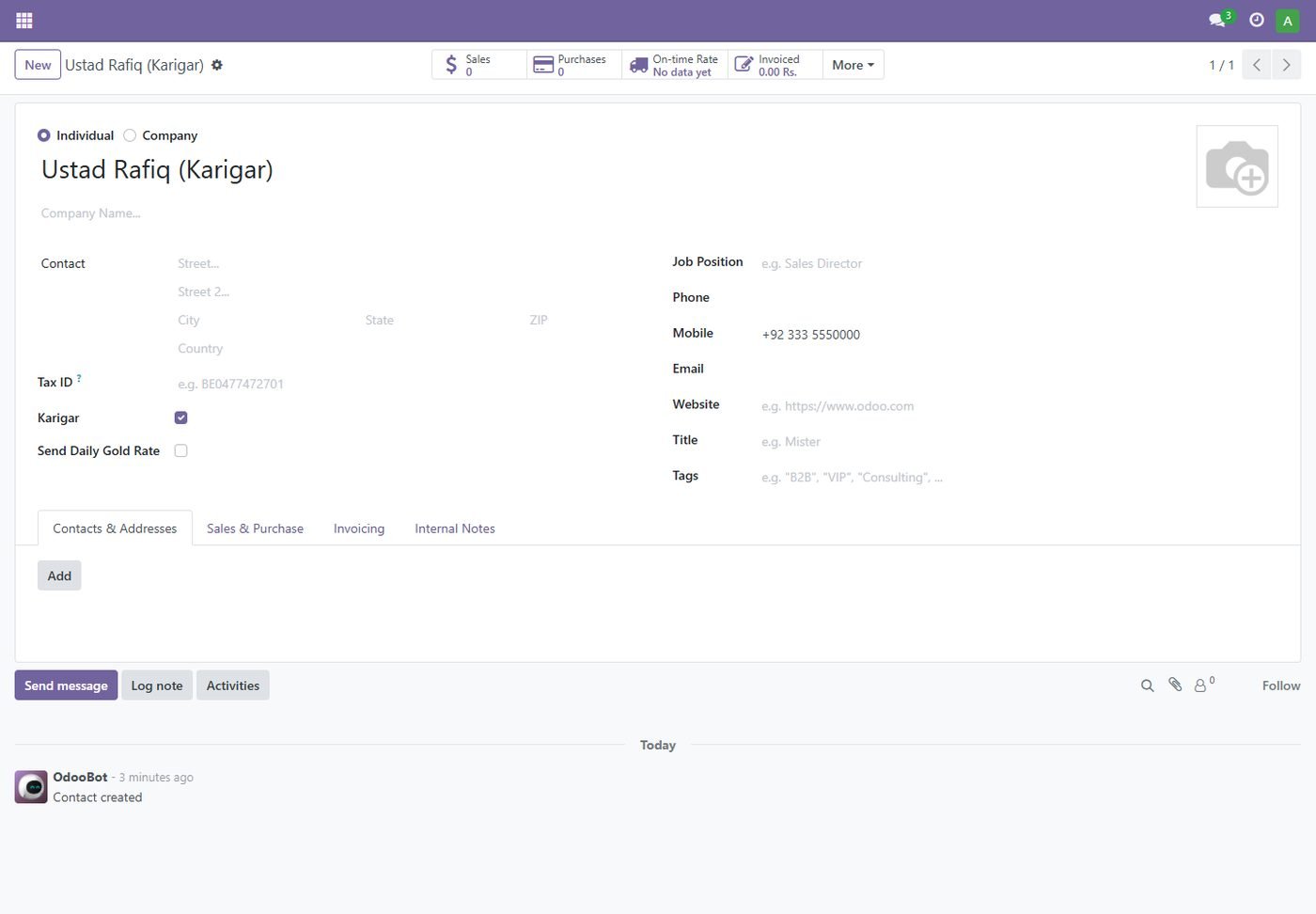Switch to Invoicing tab

359,528
